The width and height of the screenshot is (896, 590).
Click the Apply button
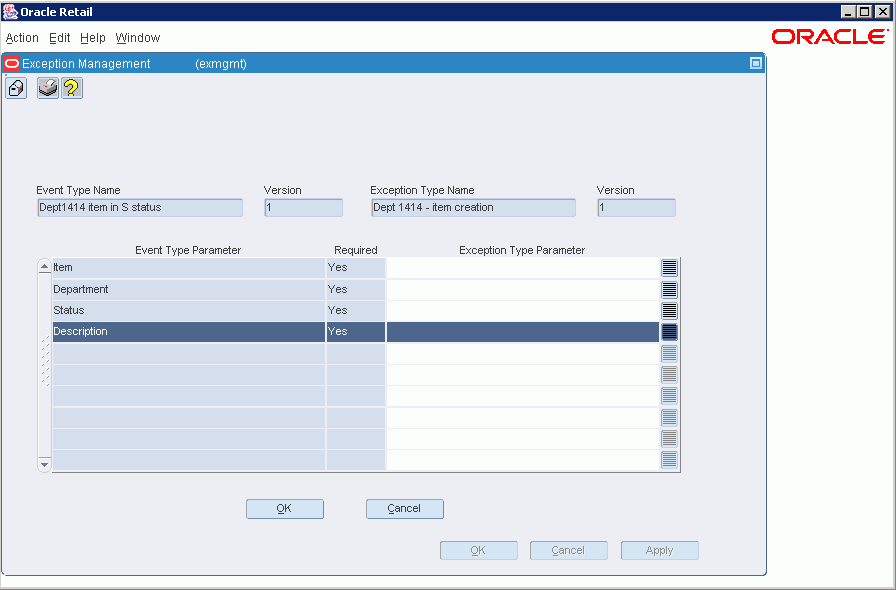pyautogui.click(x=659, y=551)
